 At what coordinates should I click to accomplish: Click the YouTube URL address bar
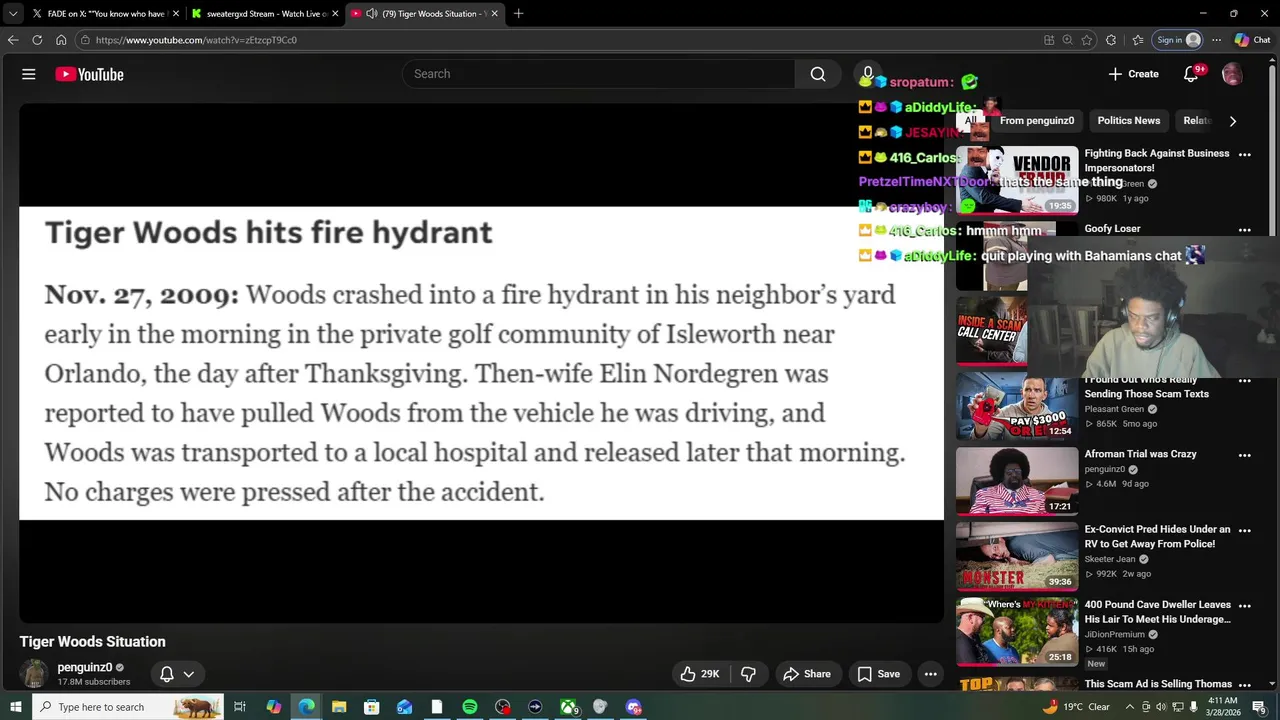coord(560,40)
